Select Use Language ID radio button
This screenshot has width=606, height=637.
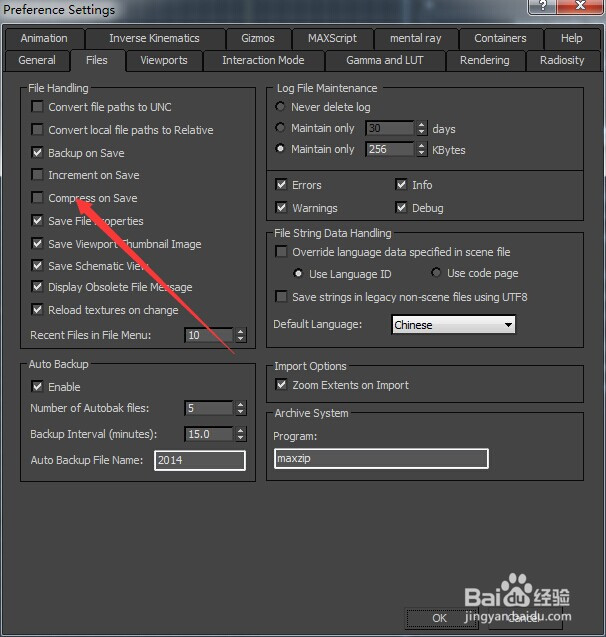pos(298,273)
